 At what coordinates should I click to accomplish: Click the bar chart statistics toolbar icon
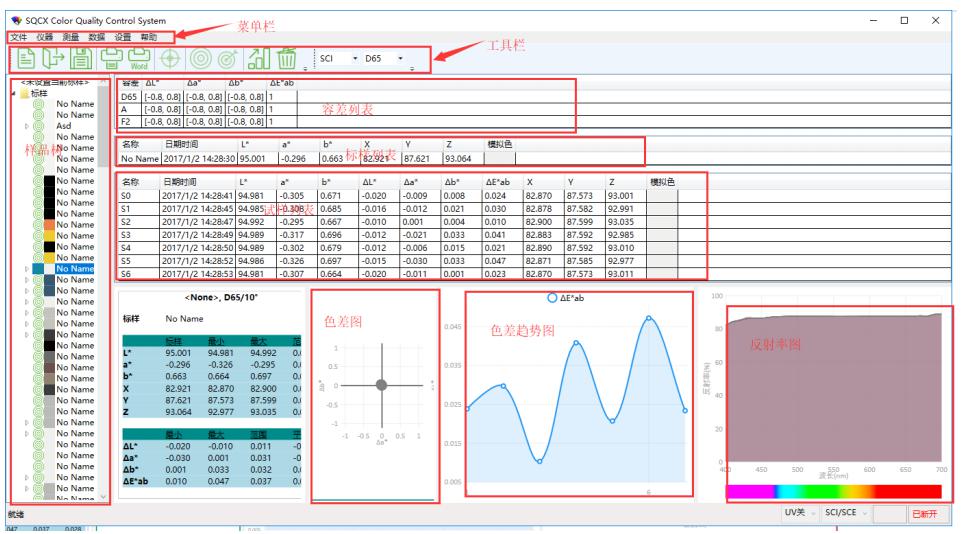click(x=258, y=60)
